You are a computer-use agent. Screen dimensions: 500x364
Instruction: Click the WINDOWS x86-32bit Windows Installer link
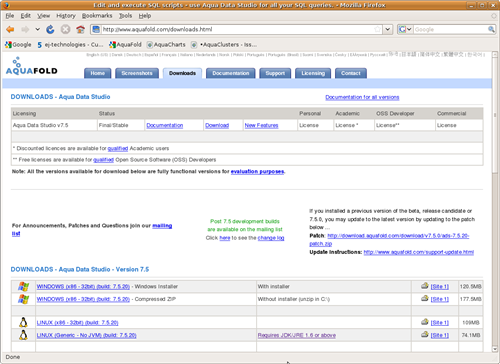83,286
